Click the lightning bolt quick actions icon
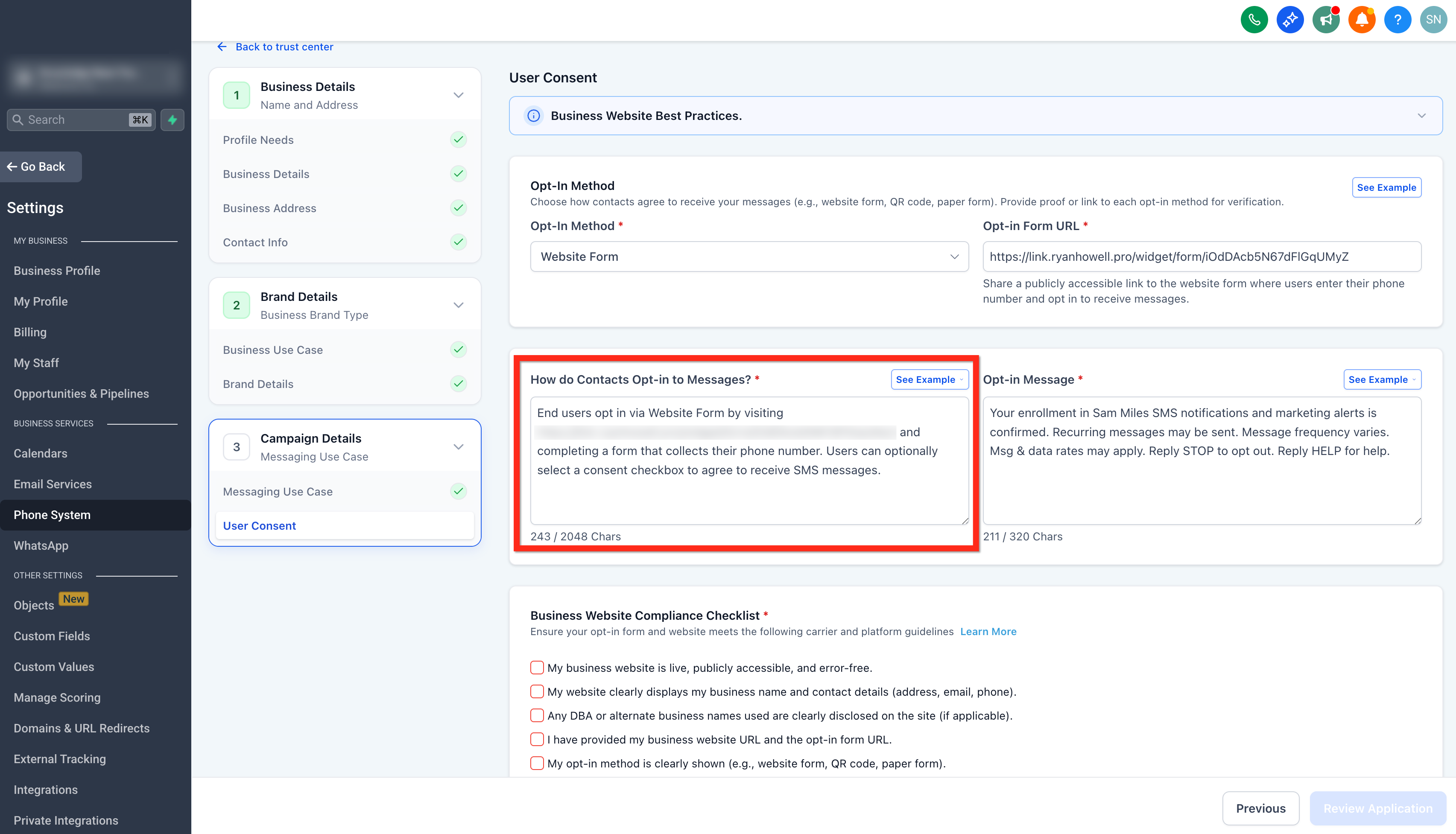The height and width of the screenshot is (834, 1456). click(172, 120)
